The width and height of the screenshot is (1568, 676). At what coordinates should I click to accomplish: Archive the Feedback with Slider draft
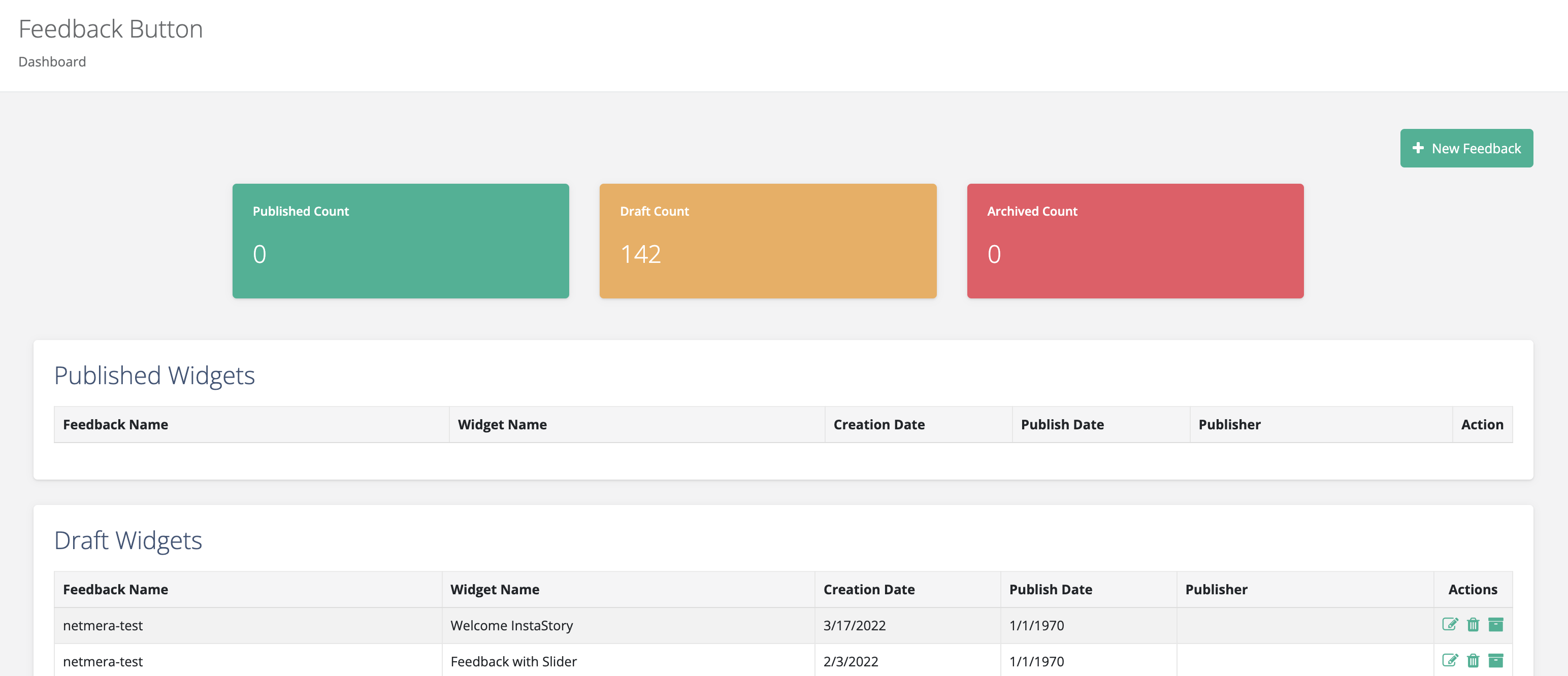click(1495, 660)
